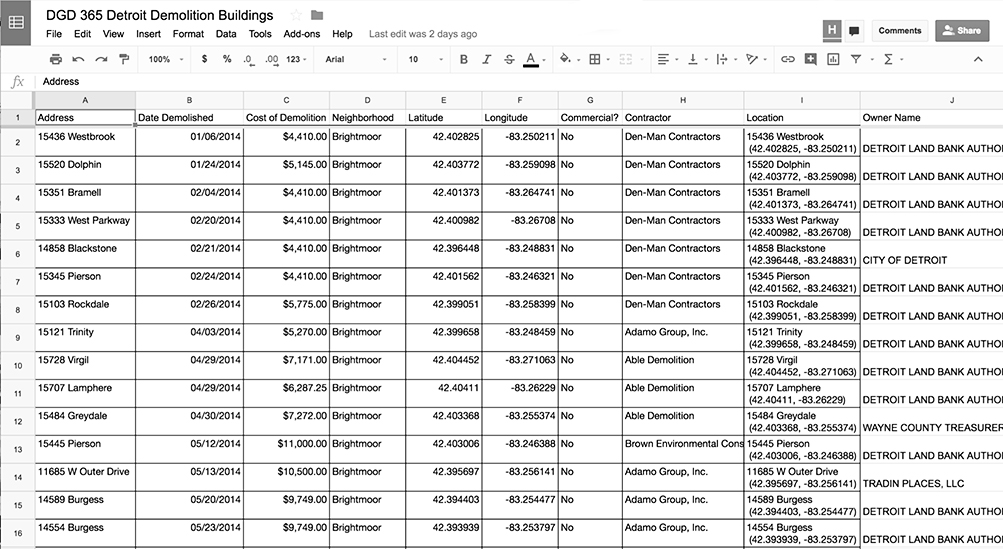Open the borders menu
The height and width of the screenshot is (549, 1003).
pyautogui.click(x=598, y=59)
